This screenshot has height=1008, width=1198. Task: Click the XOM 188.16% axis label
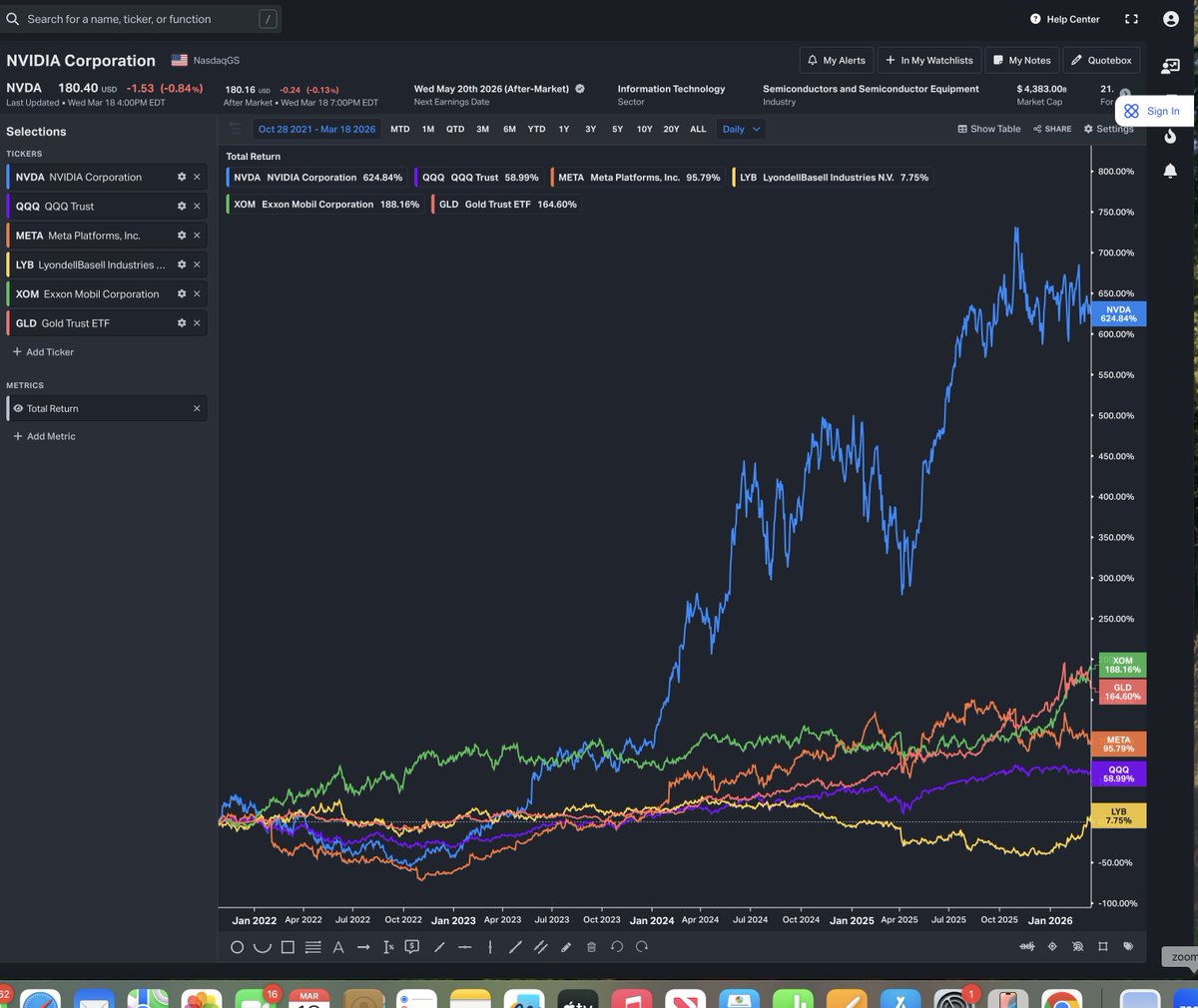coord(1122,665)
